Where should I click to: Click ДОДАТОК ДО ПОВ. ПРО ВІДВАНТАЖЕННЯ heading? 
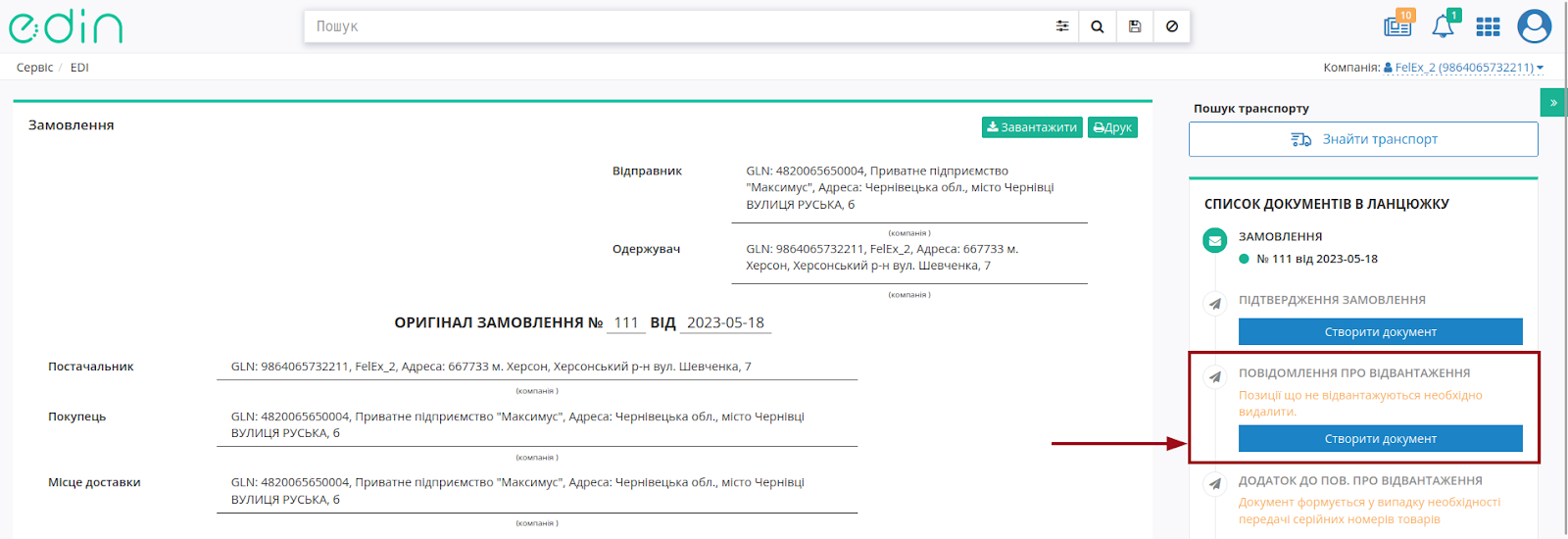[1360, 480]
